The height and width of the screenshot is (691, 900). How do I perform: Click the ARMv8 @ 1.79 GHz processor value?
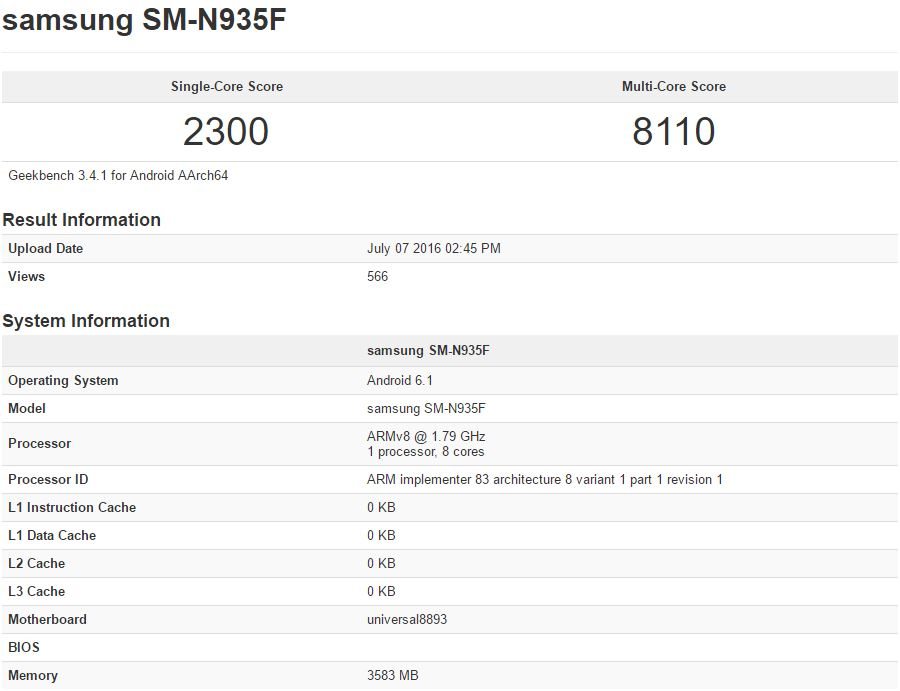pyautogui.click(x=426, y=437)
